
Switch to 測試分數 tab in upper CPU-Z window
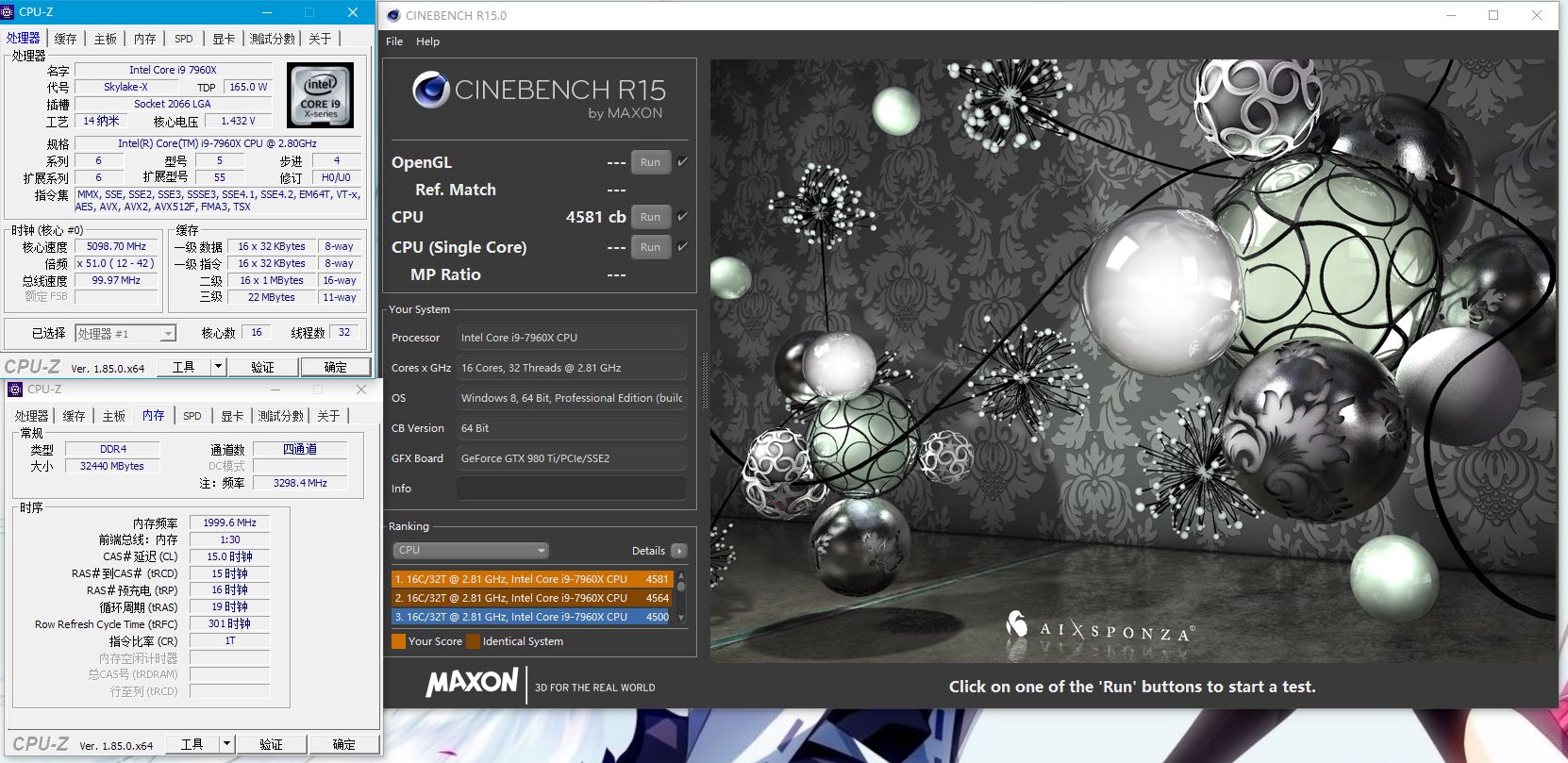[x=273, y=39]
